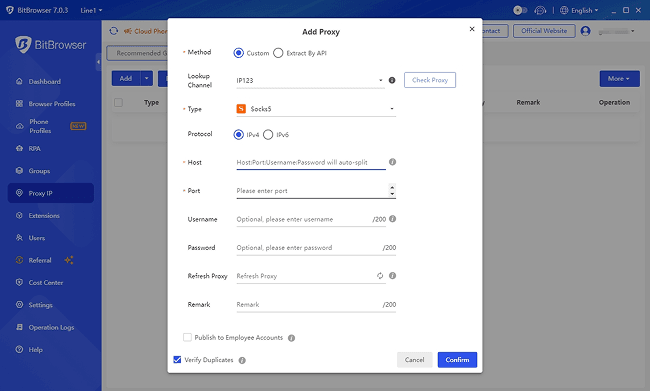
Task: Open the Line1 dropdown in the title bar
Action: point(91,10)
